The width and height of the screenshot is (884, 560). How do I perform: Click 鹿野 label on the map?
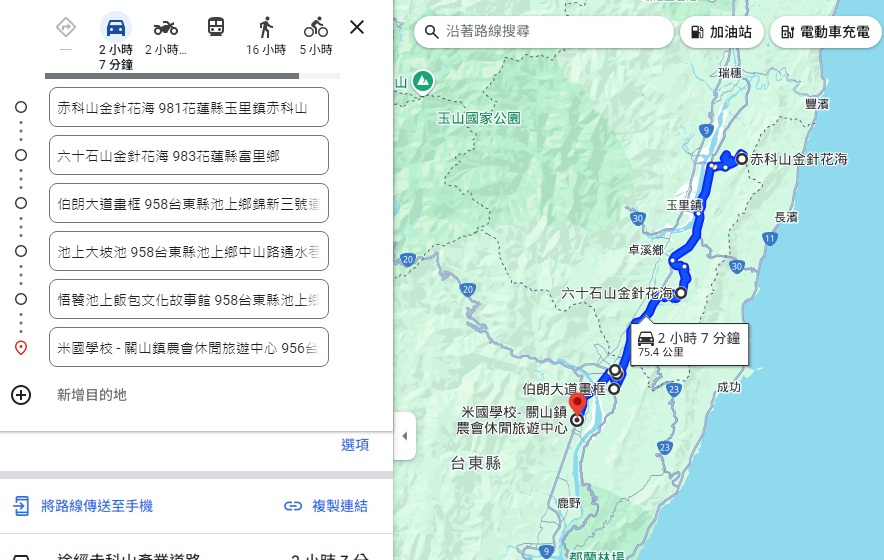[x=569, y=503]
